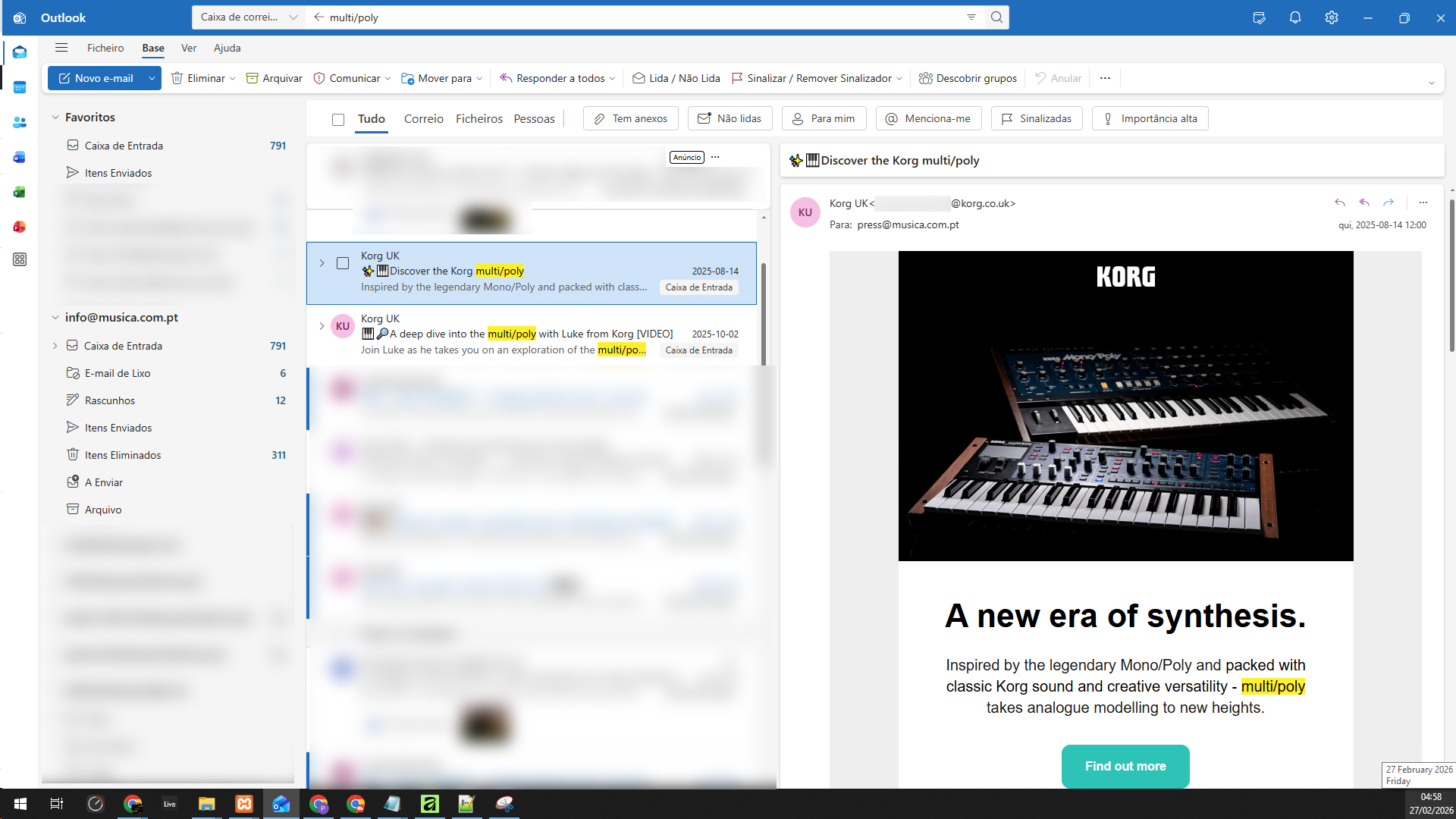Click the Find out more button
1456x819 pixels.
pos(1125,766)
